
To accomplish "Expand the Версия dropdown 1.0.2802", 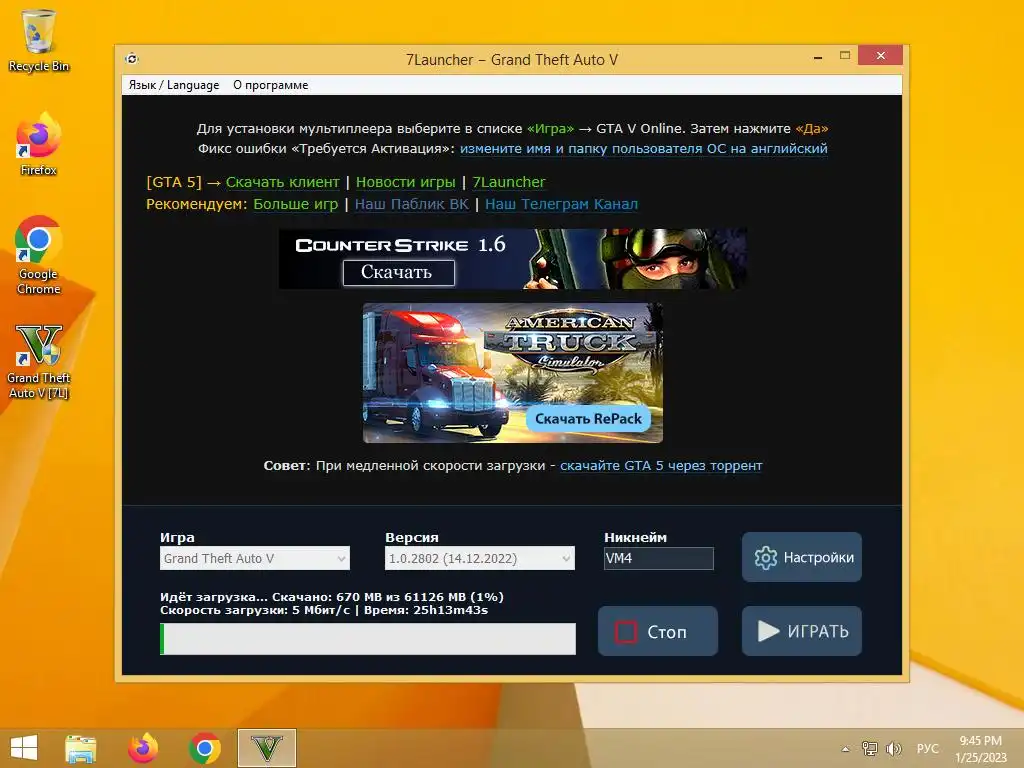I will click(x=480, y=558).
